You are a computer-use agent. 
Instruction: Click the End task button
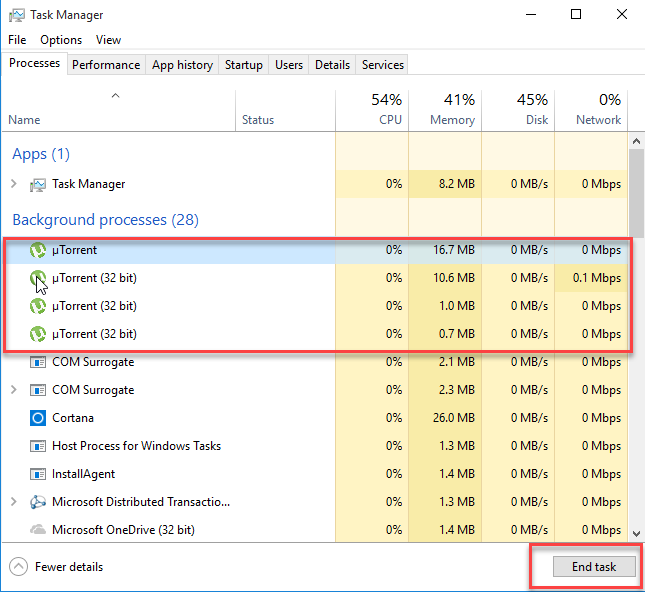[594, 567]
